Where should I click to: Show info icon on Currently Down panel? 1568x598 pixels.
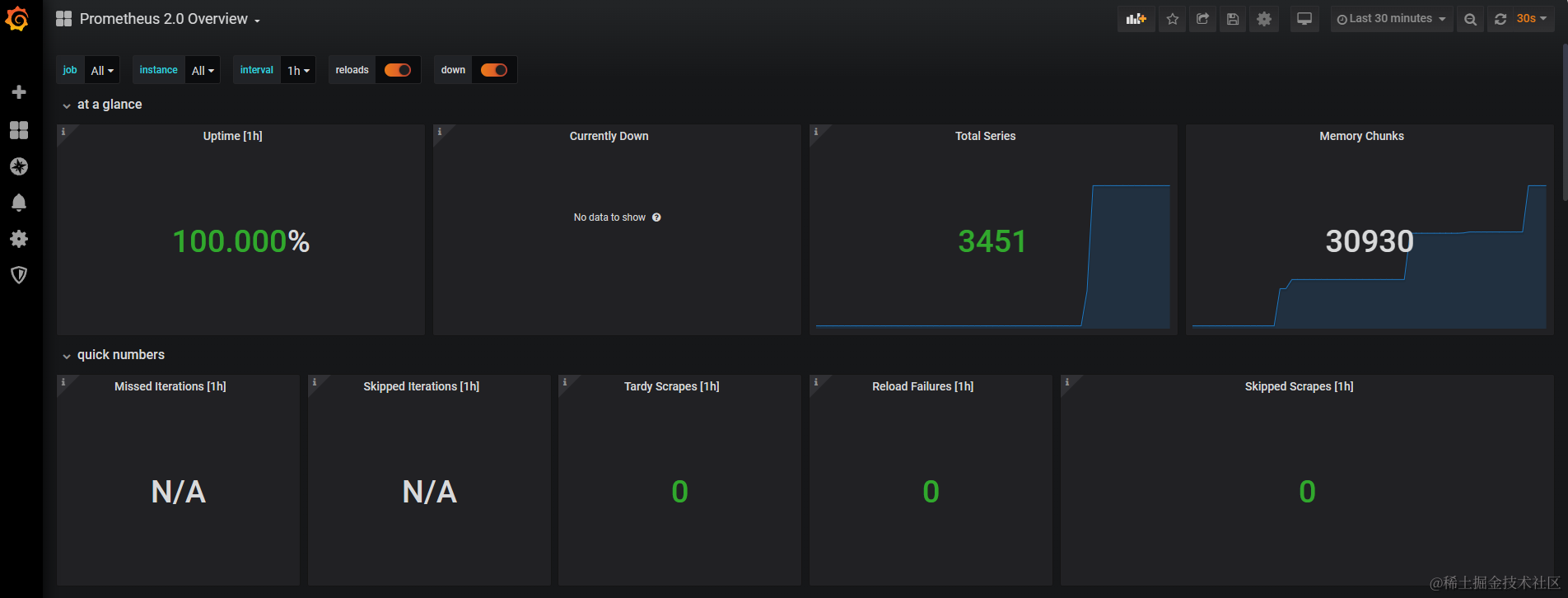[x=440, y=132]
